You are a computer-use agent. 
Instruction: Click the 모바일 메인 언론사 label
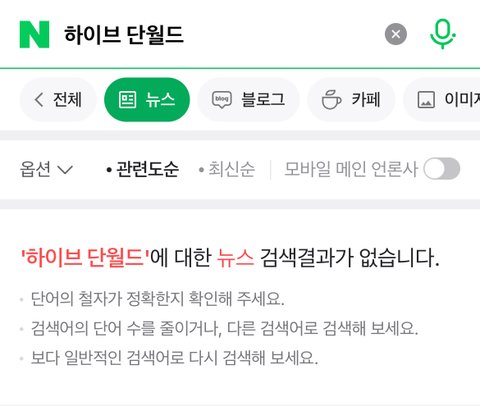click(x=351, y=169)
